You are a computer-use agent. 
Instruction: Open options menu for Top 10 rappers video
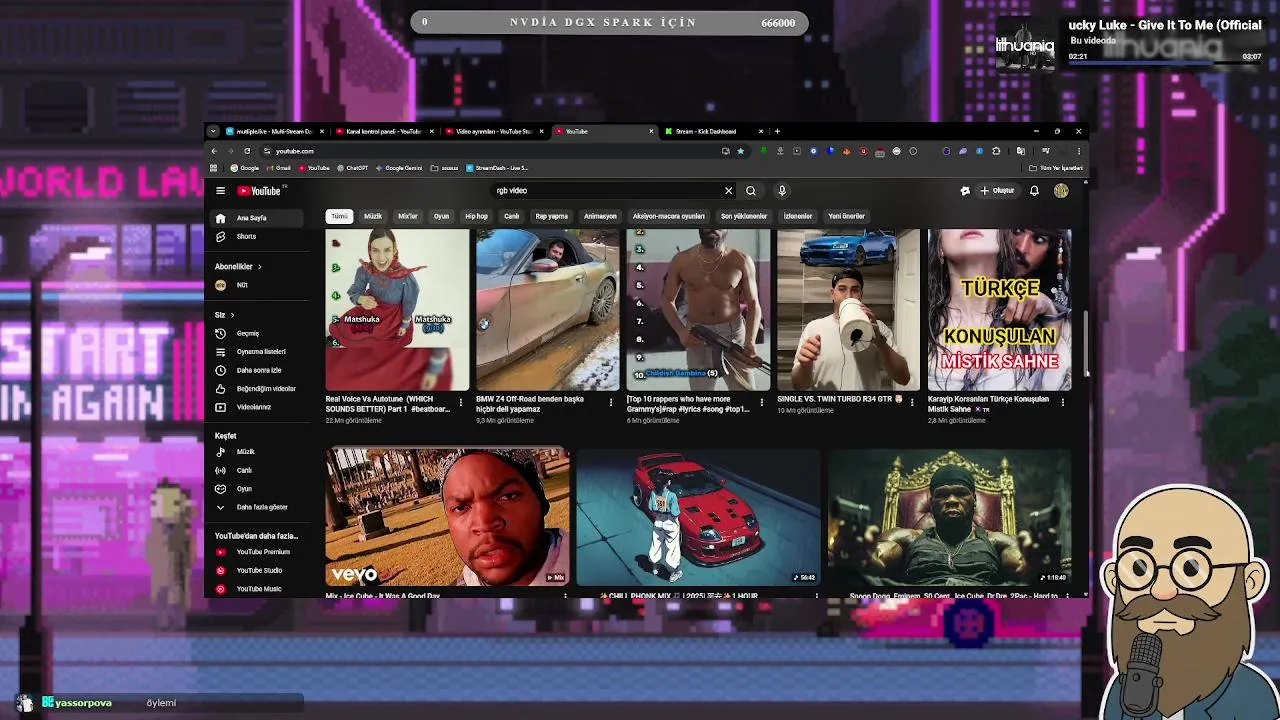point(762,402)
